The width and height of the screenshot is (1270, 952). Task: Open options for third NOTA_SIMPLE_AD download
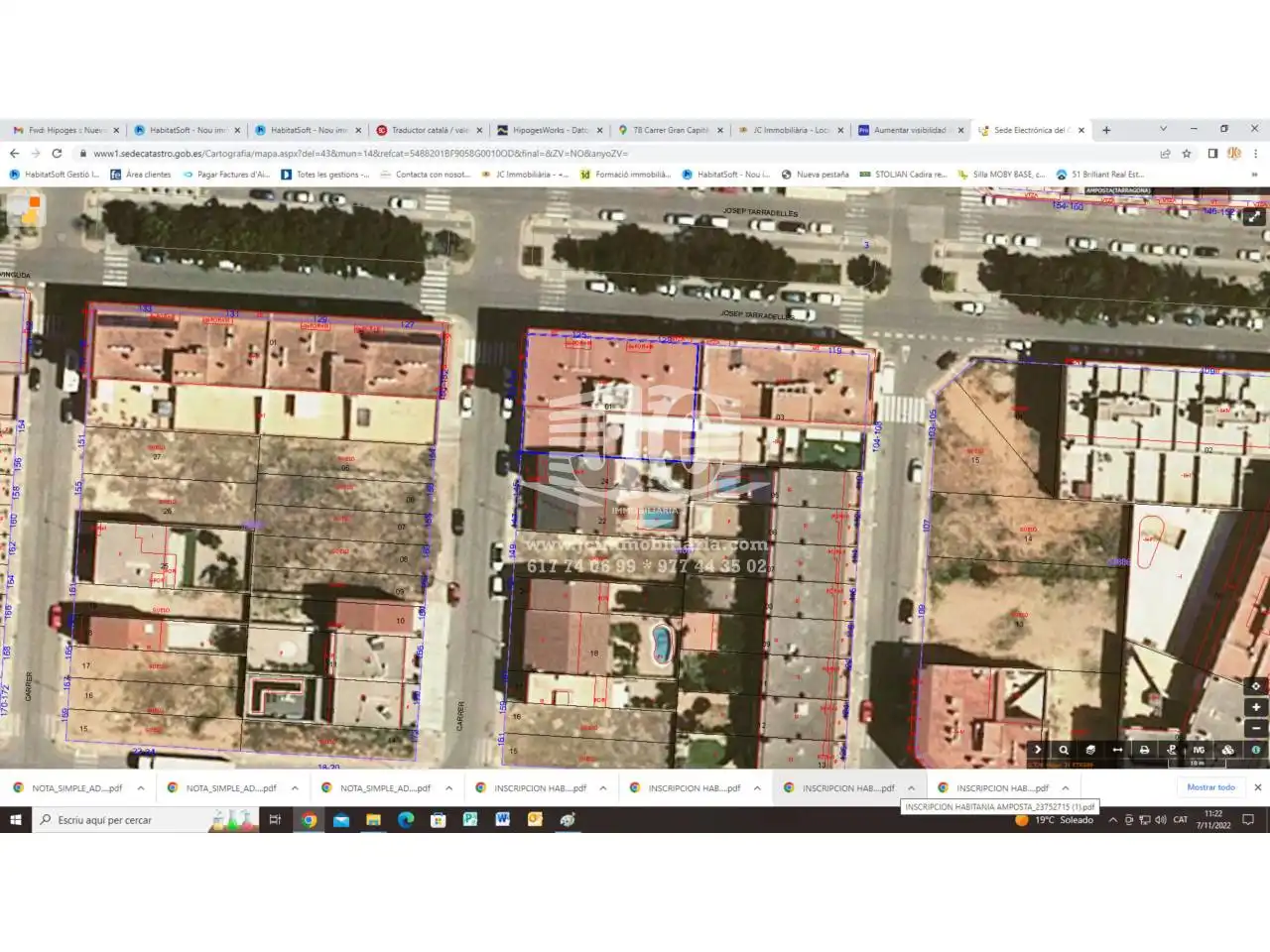tap(448, 788)
